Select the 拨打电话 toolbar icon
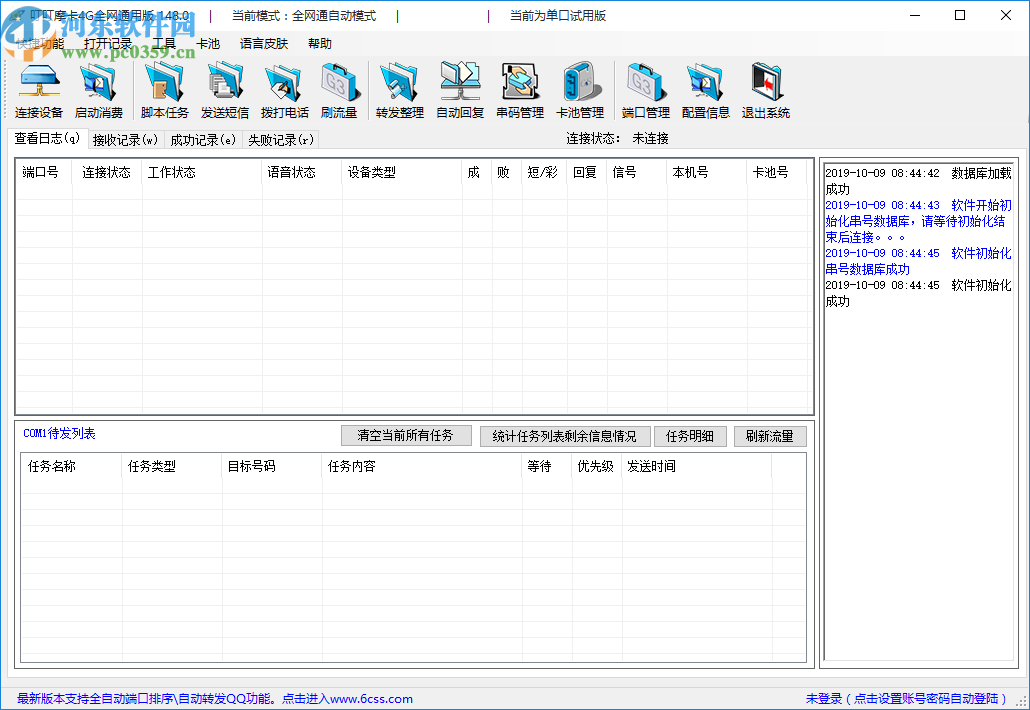The height and width of the screenshot is (710, 1030). click(284, 90)
